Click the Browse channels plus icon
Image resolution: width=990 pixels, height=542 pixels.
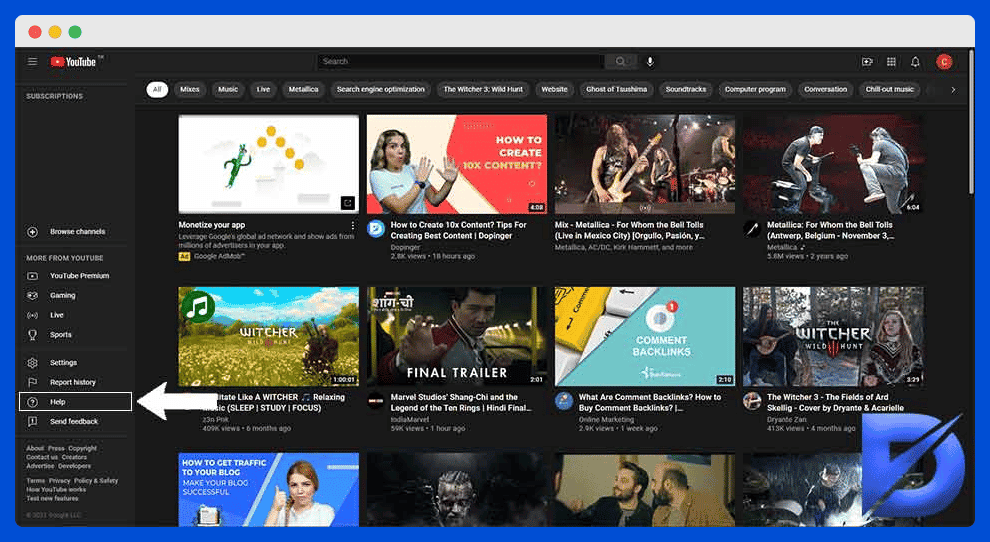point(32,232)
